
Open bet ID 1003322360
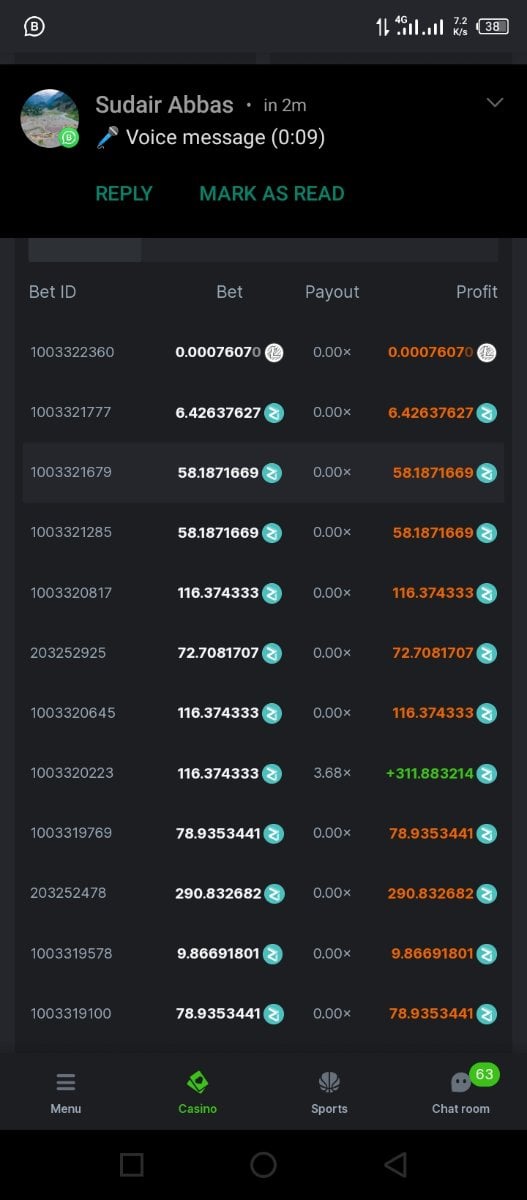click(x=72, y=352)
